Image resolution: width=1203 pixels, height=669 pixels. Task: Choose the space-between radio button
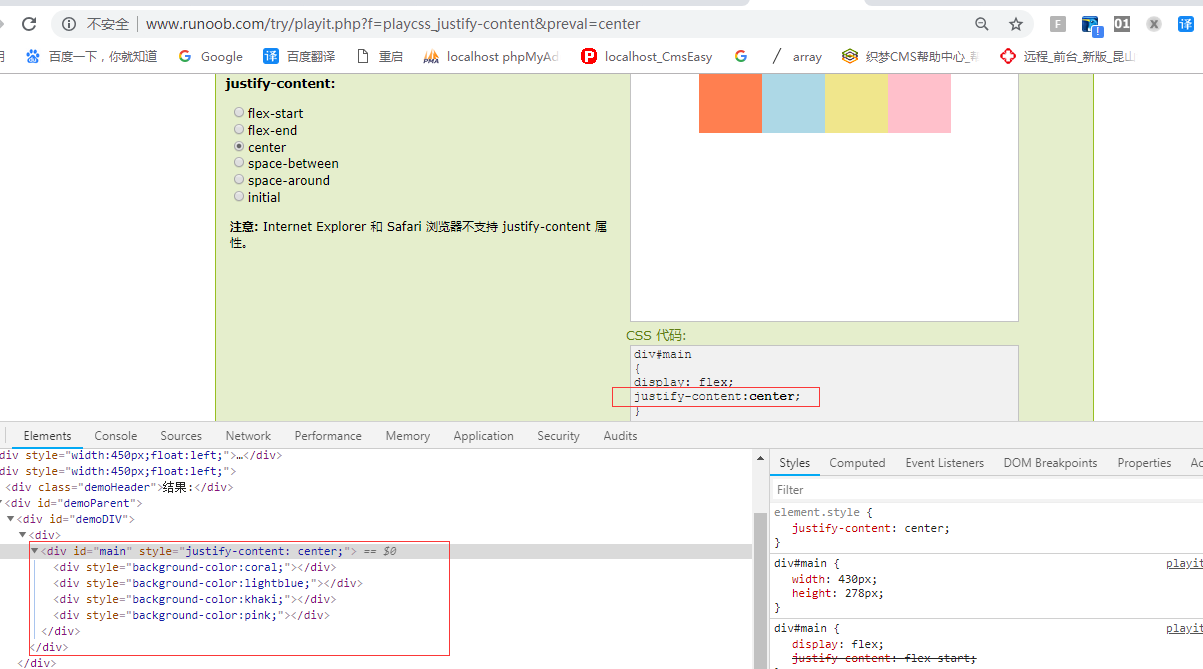(x=239, y=163)
